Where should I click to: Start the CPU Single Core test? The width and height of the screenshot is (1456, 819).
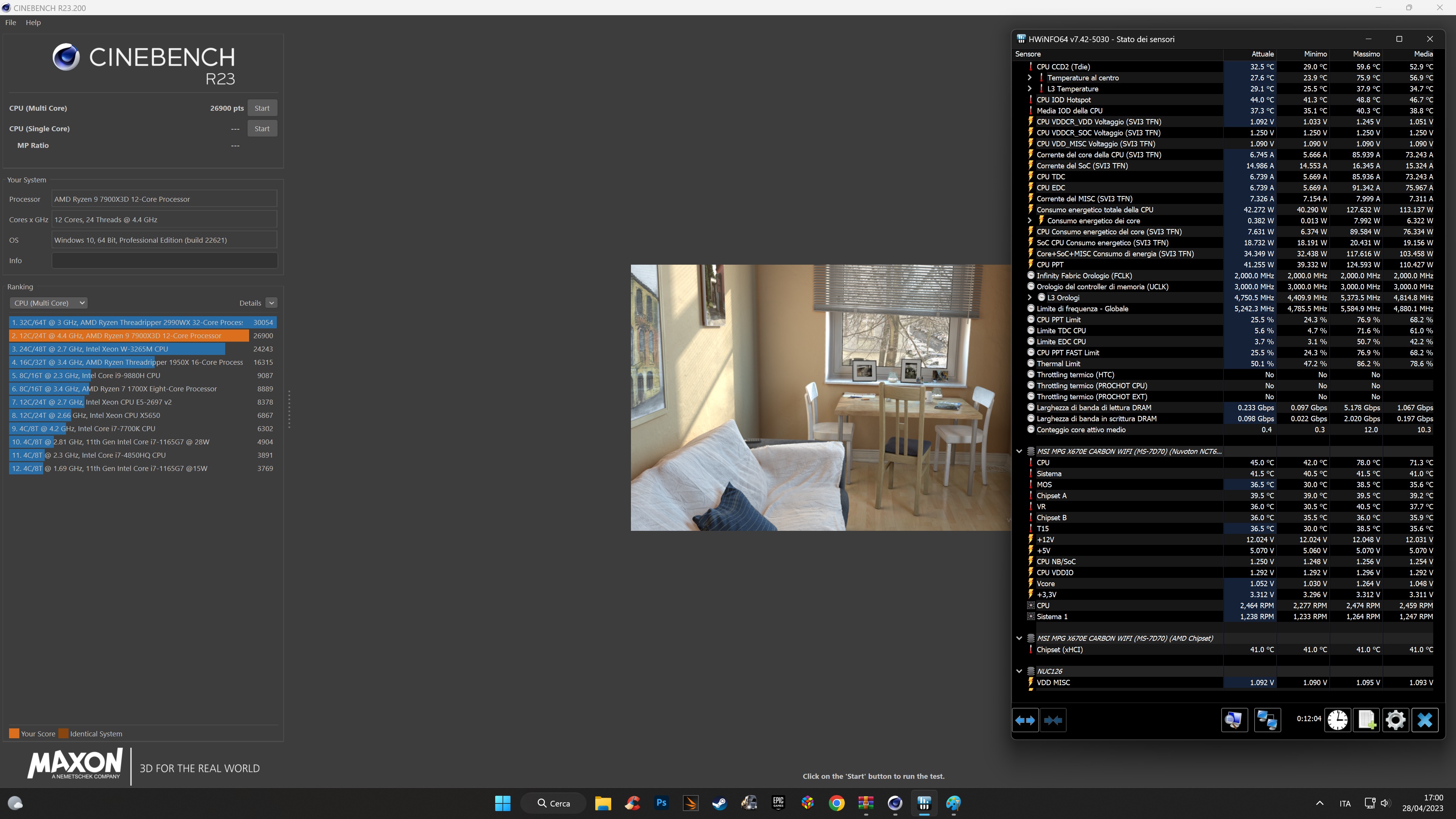[262, 129]
